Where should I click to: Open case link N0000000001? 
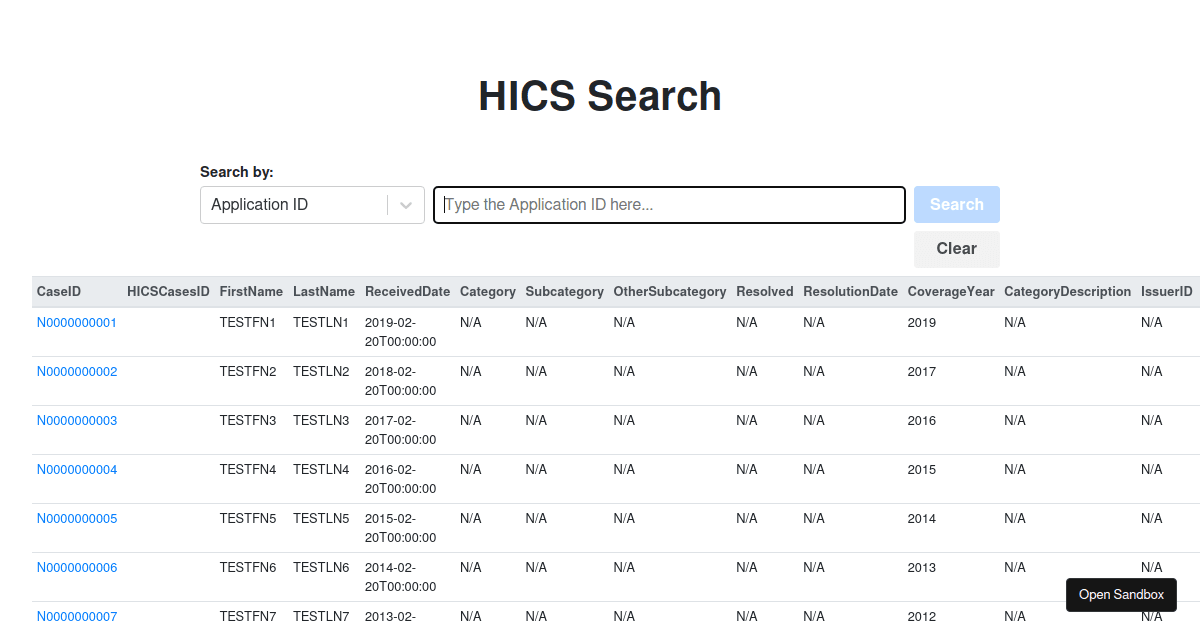(x=77, y=323)
